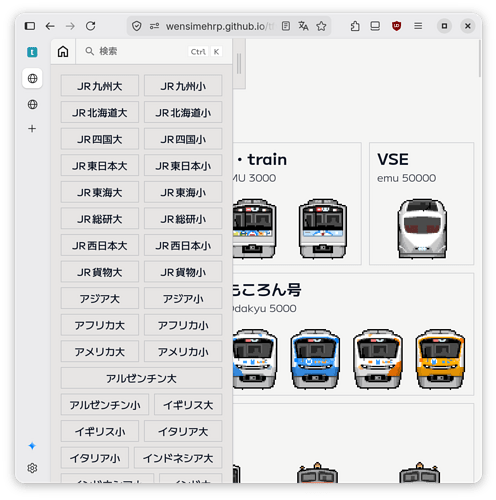The image size is (496, 500).
Task: Click the 検索 search field
Action: pos(154,51)
